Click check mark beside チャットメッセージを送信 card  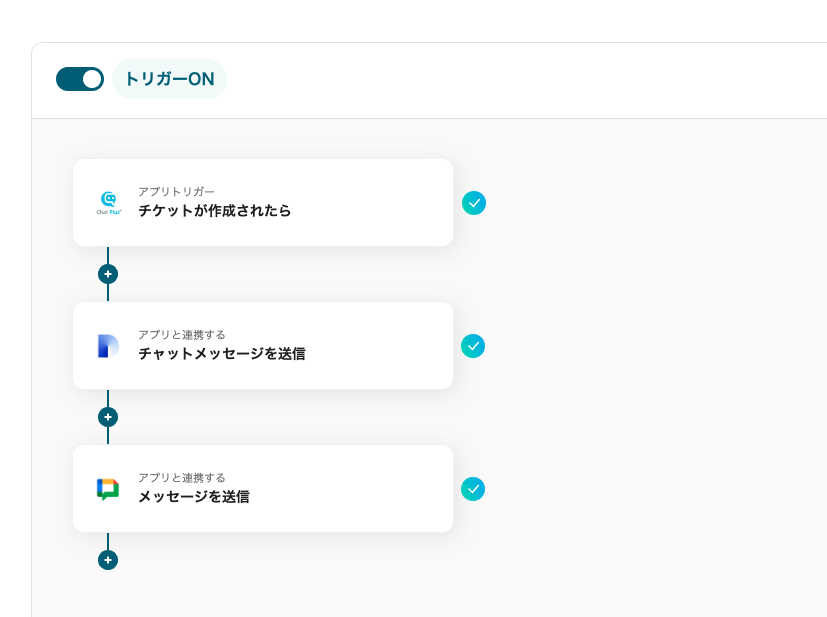473,346
